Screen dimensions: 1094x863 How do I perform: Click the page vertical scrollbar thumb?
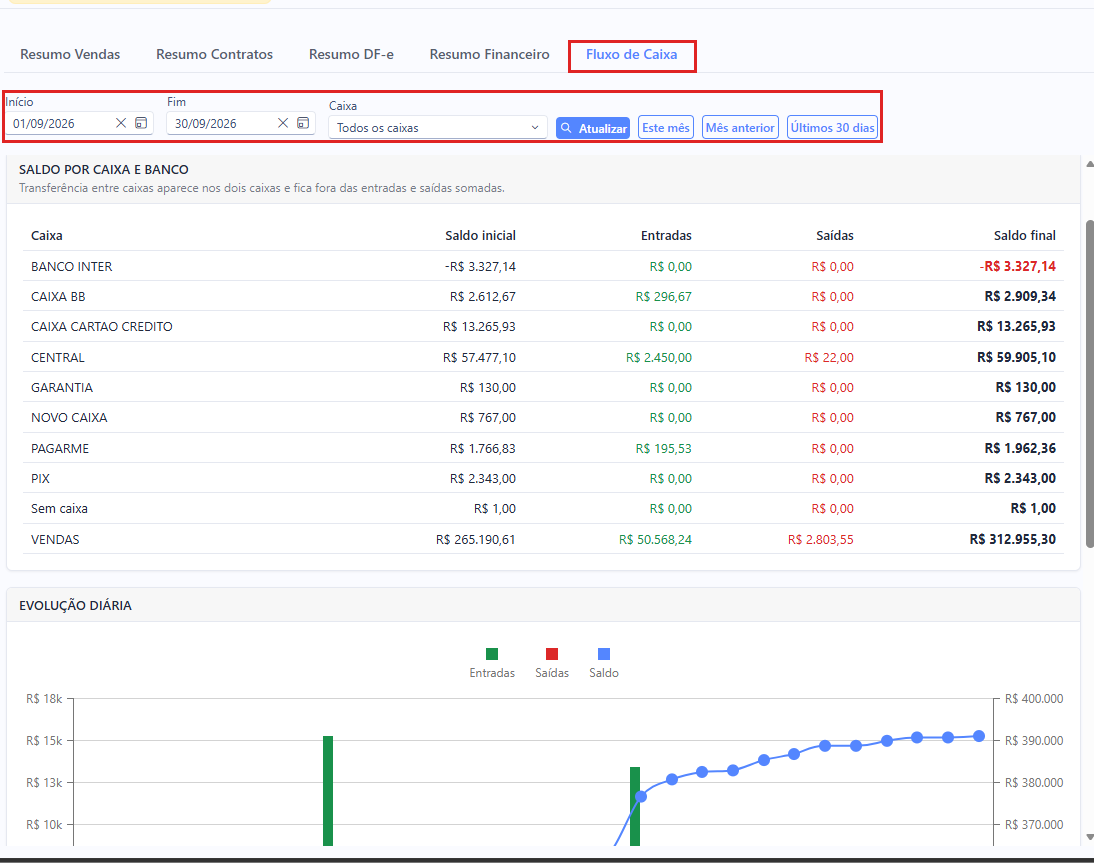click(x=1090, y=384)
